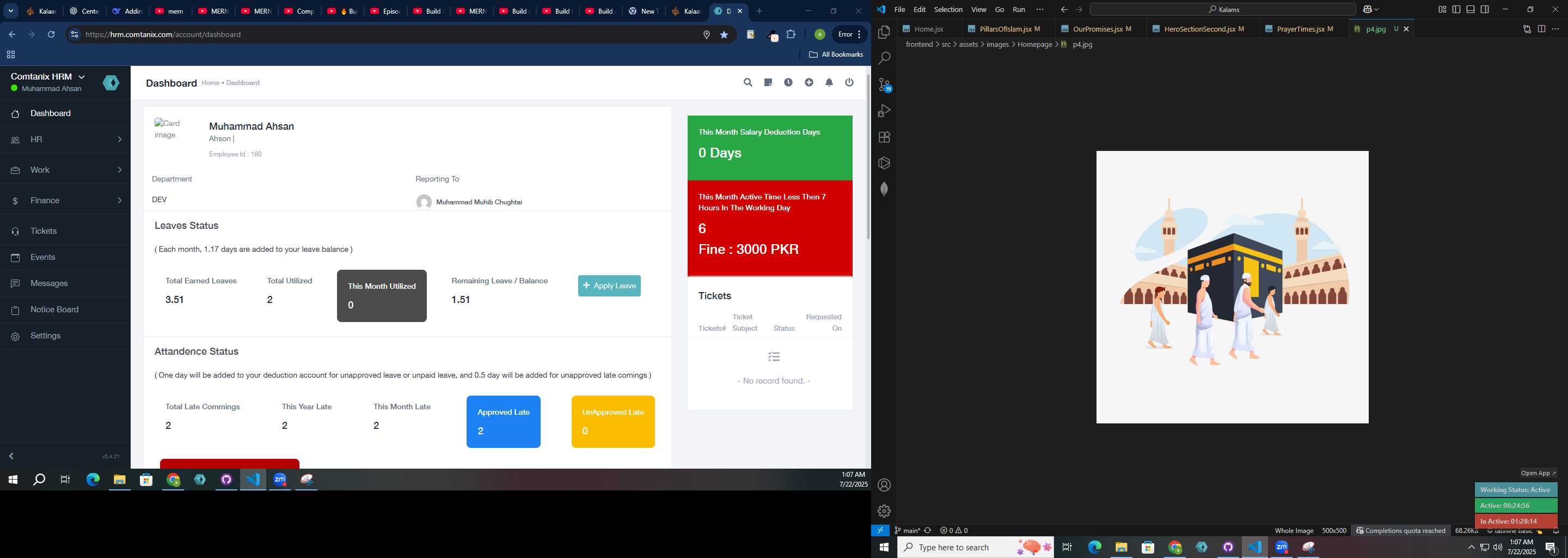Toggle Secondary Side Bar in VS Code

[1485, 10]
